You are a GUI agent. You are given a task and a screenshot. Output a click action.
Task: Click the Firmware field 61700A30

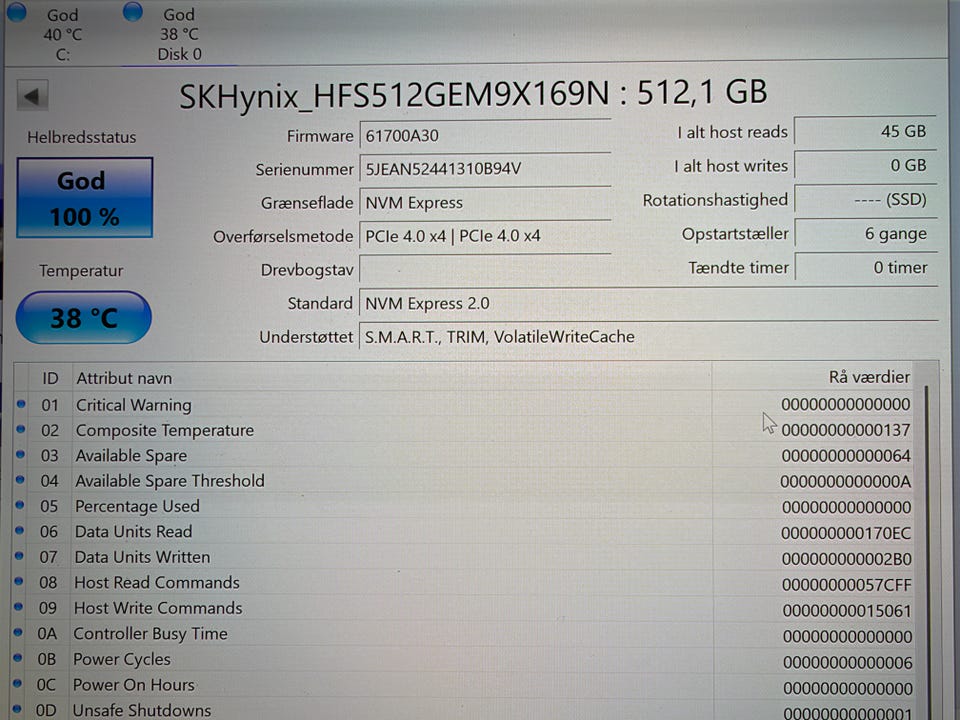click(x=485, y=135)
